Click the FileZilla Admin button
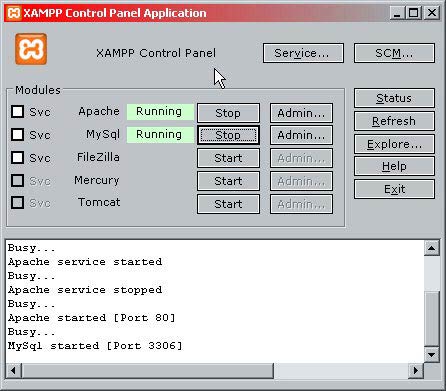This screenshot has height=391, width=446. point(301,158)
